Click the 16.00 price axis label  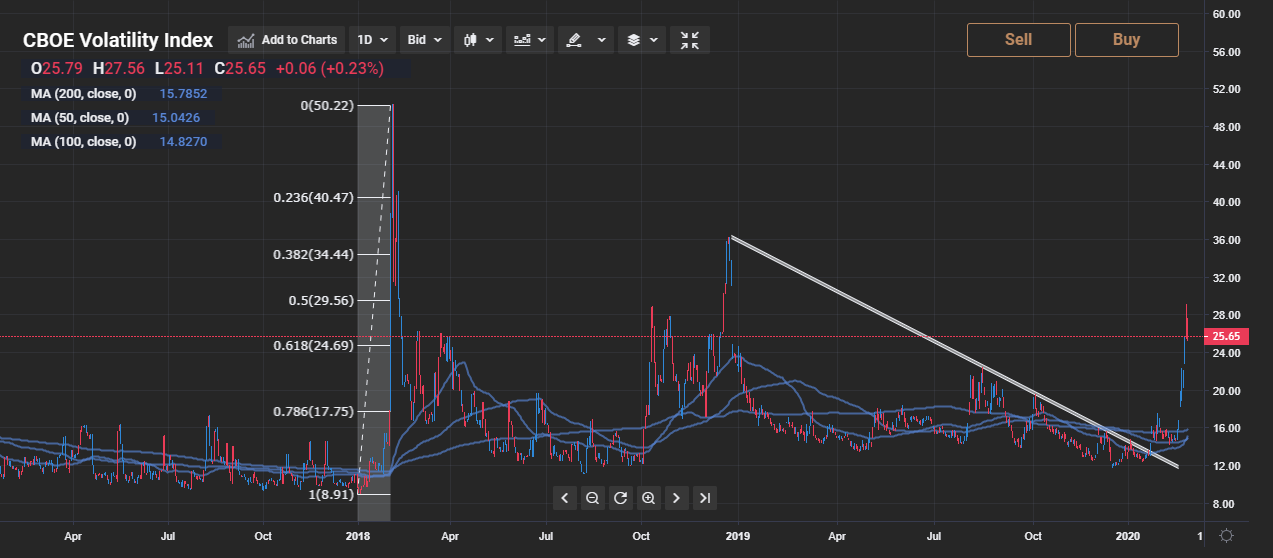1226,428
